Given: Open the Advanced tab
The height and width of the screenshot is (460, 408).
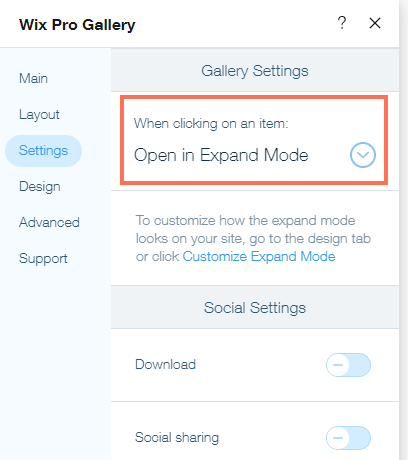Looking at the screenshot, I should (49, 222).
